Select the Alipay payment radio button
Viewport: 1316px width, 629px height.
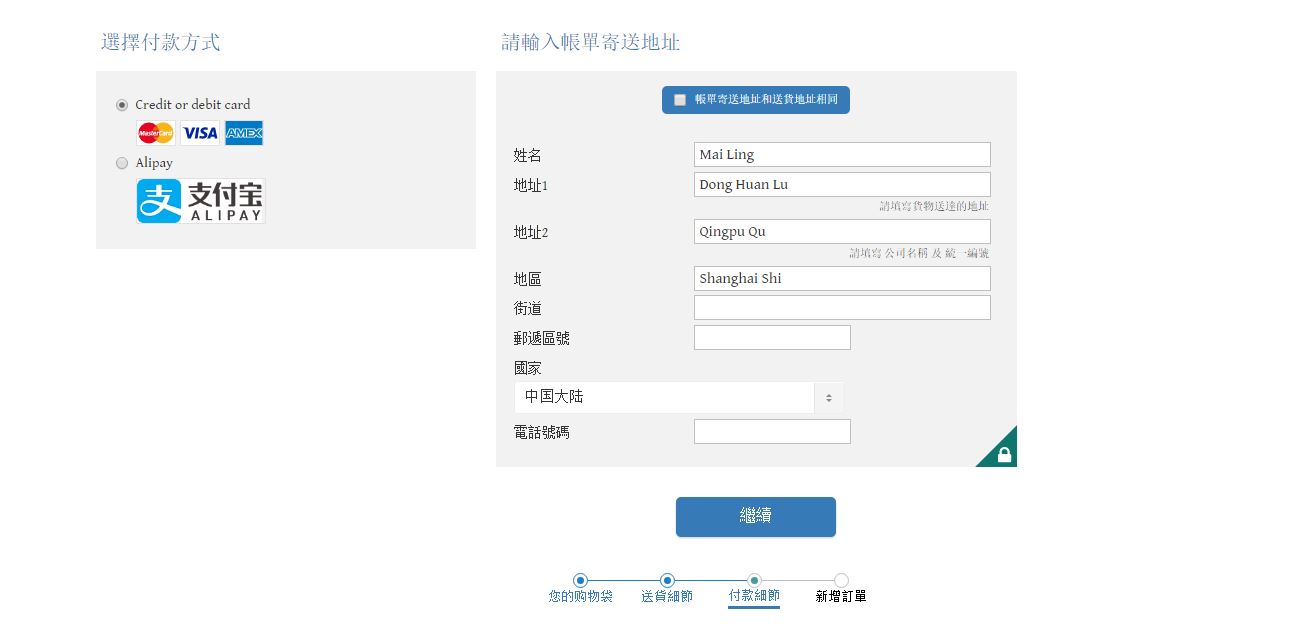tap(122, 163)
